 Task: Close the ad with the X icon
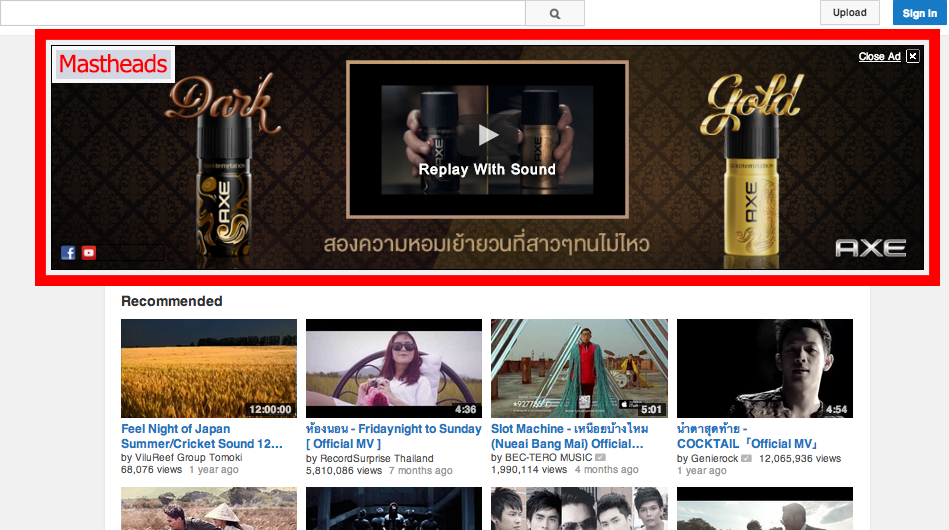point(913,56)
